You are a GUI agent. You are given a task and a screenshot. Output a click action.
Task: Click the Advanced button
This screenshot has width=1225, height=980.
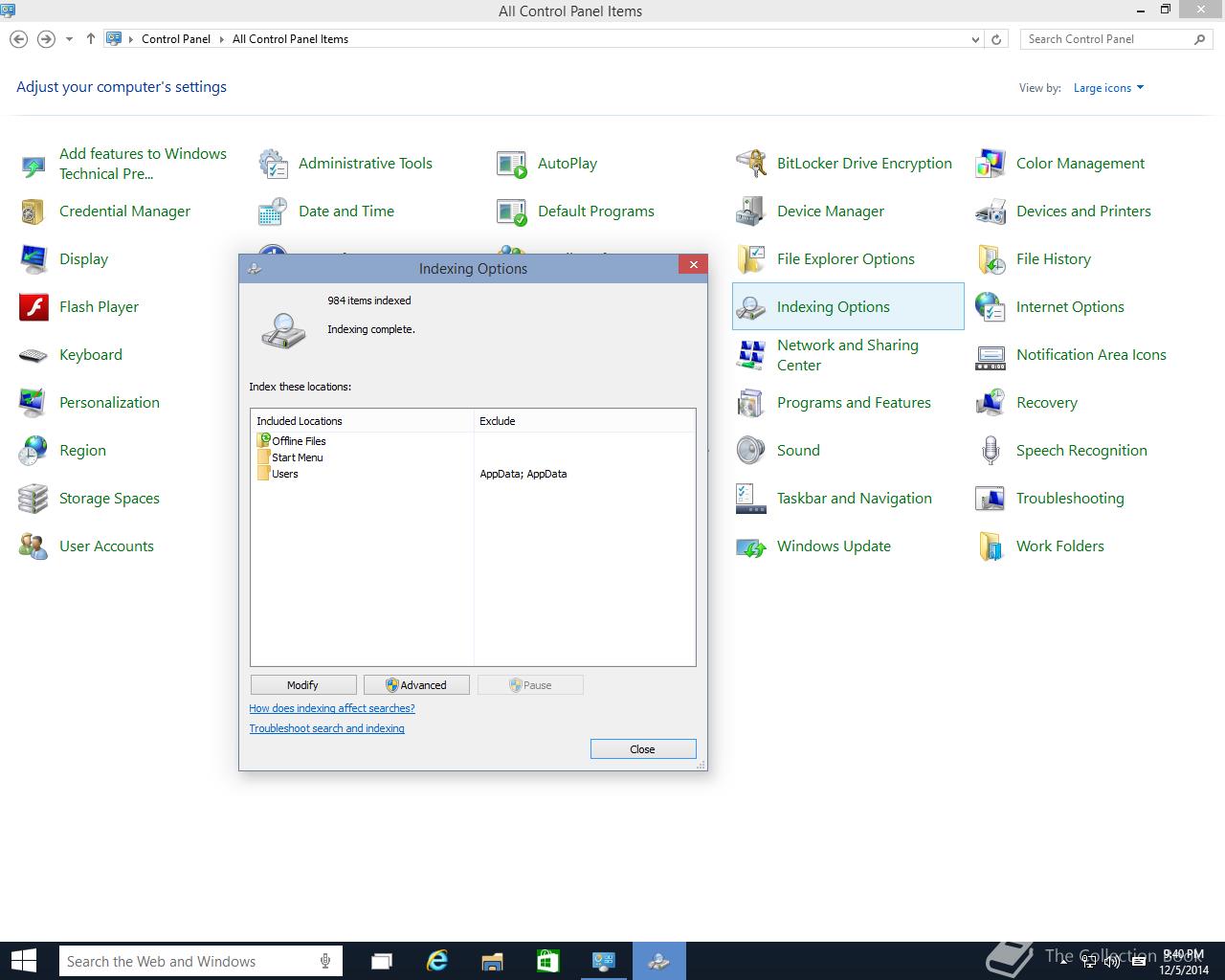(x=416, y=685)
